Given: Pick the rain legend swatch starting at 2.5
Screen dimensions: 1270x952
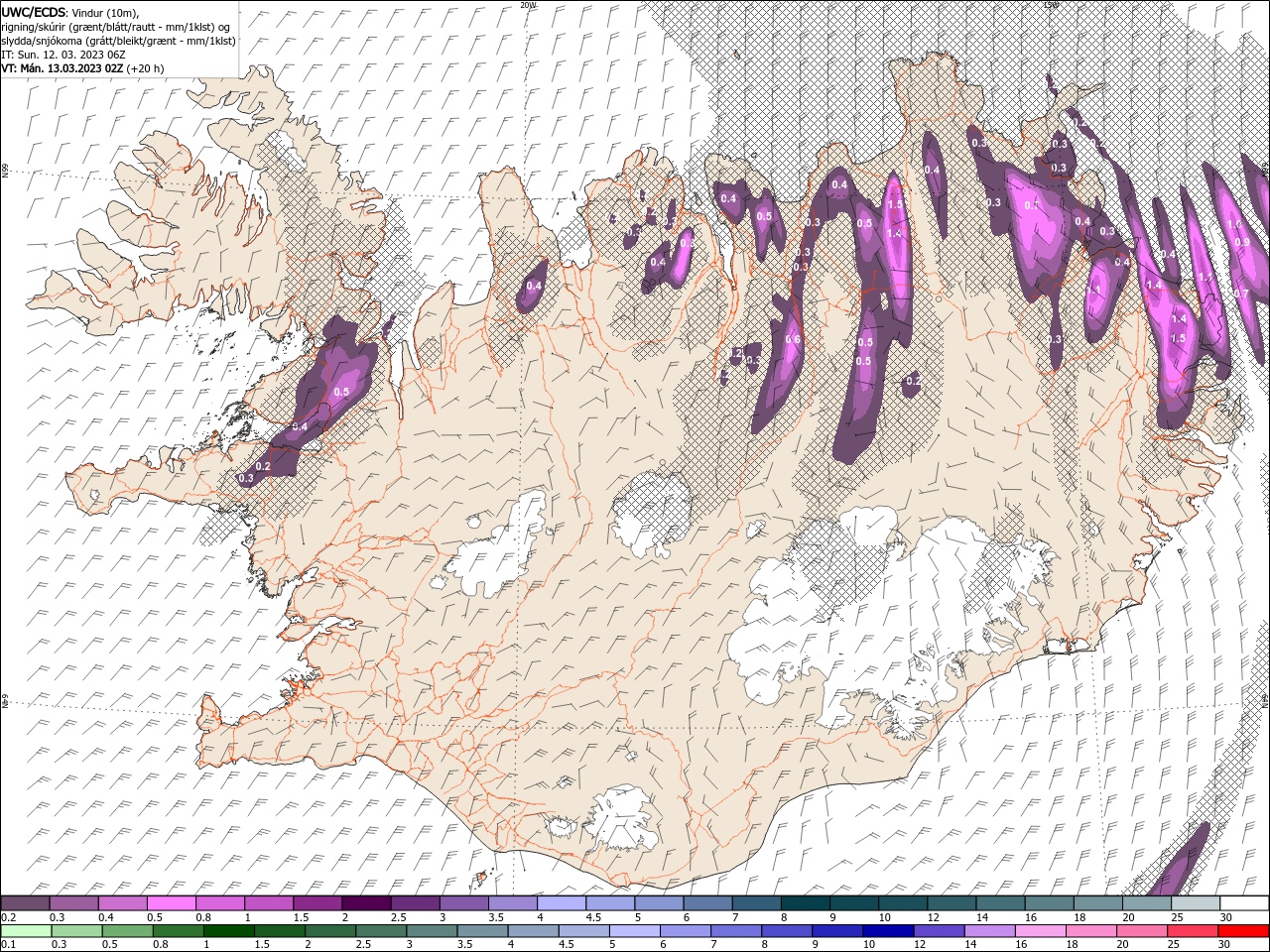Looking at the screenshot, I should [381, 931].
